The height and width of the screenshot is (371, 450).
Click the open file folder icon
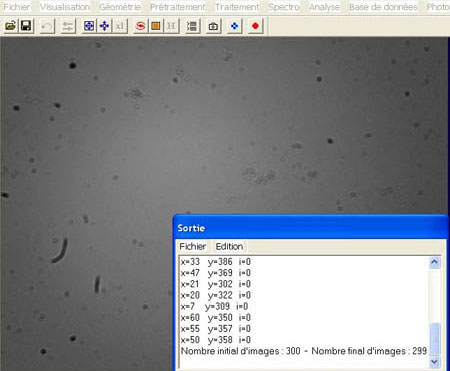tap(11, 26)
